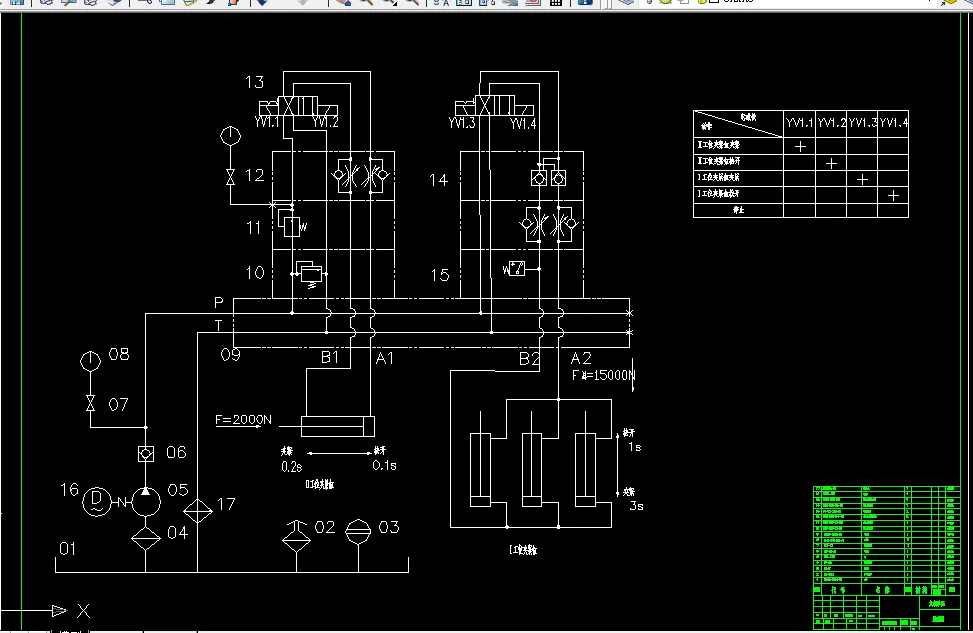Select the label 13

[x=254, y=82]
